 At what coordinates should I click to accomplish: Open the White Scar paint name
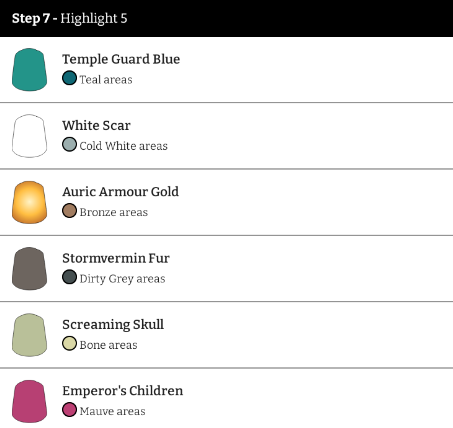(x=96, y=126)
